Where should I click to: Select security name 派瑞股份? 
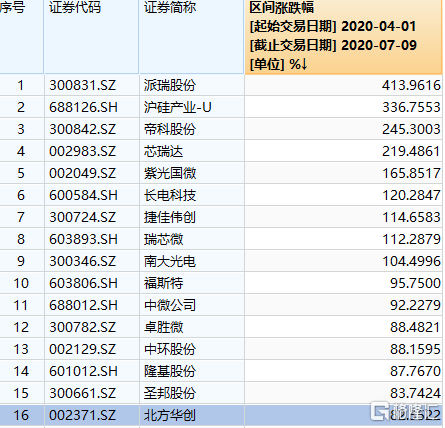pos(170,85)
